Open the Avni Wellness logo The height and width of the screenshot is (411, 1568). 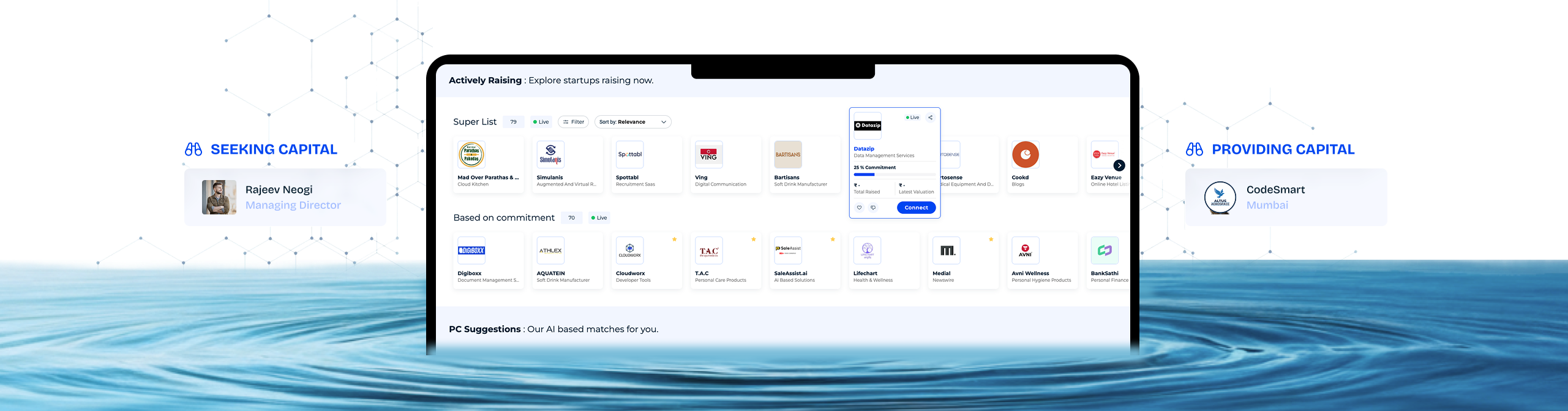[1026, 251]
